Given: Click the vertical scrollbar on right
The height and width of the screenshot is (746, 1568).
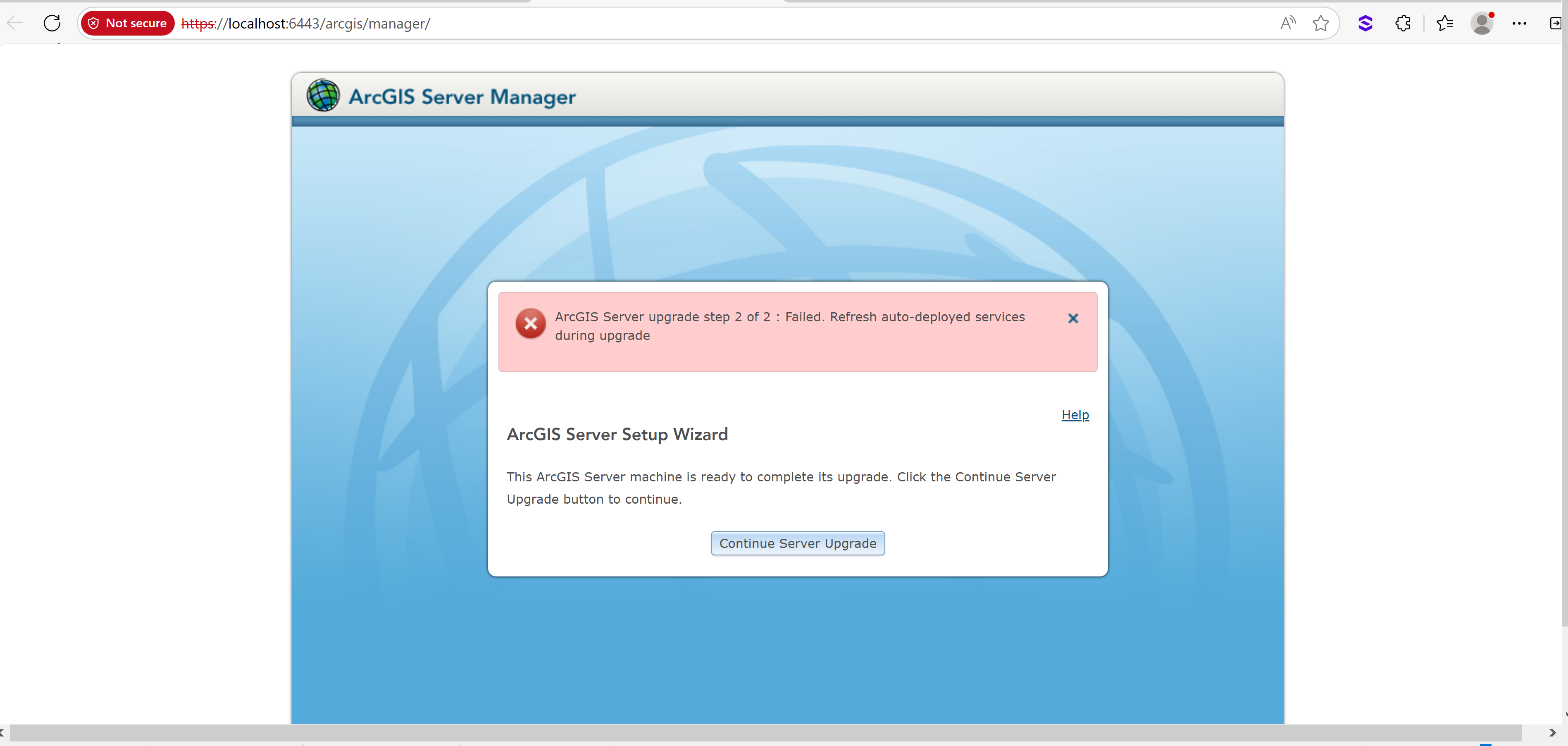Looking at the screenshot, I should (1564, 335).
